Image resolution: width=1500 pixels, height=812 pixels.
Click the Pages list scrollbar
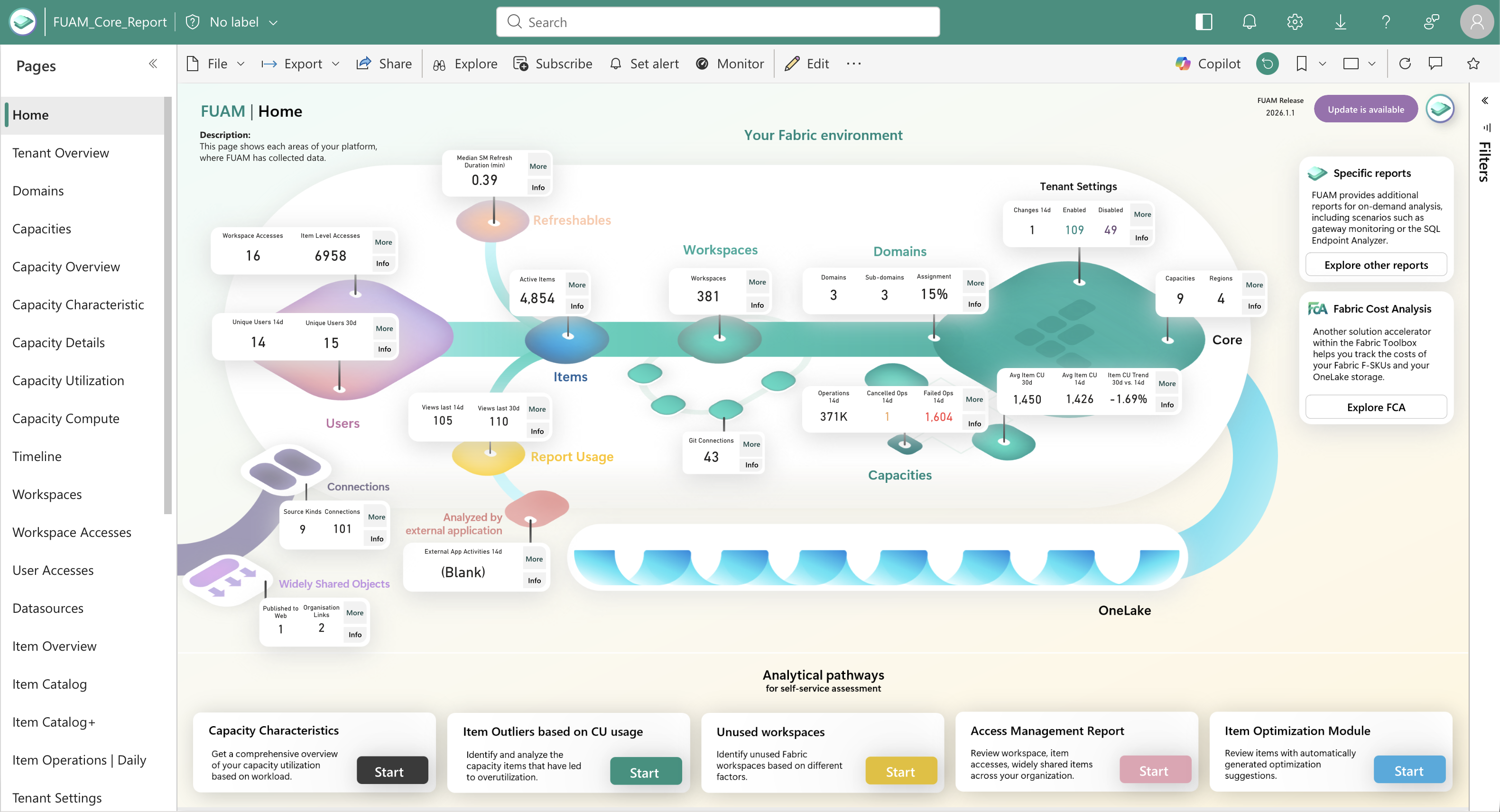(168, 305)
